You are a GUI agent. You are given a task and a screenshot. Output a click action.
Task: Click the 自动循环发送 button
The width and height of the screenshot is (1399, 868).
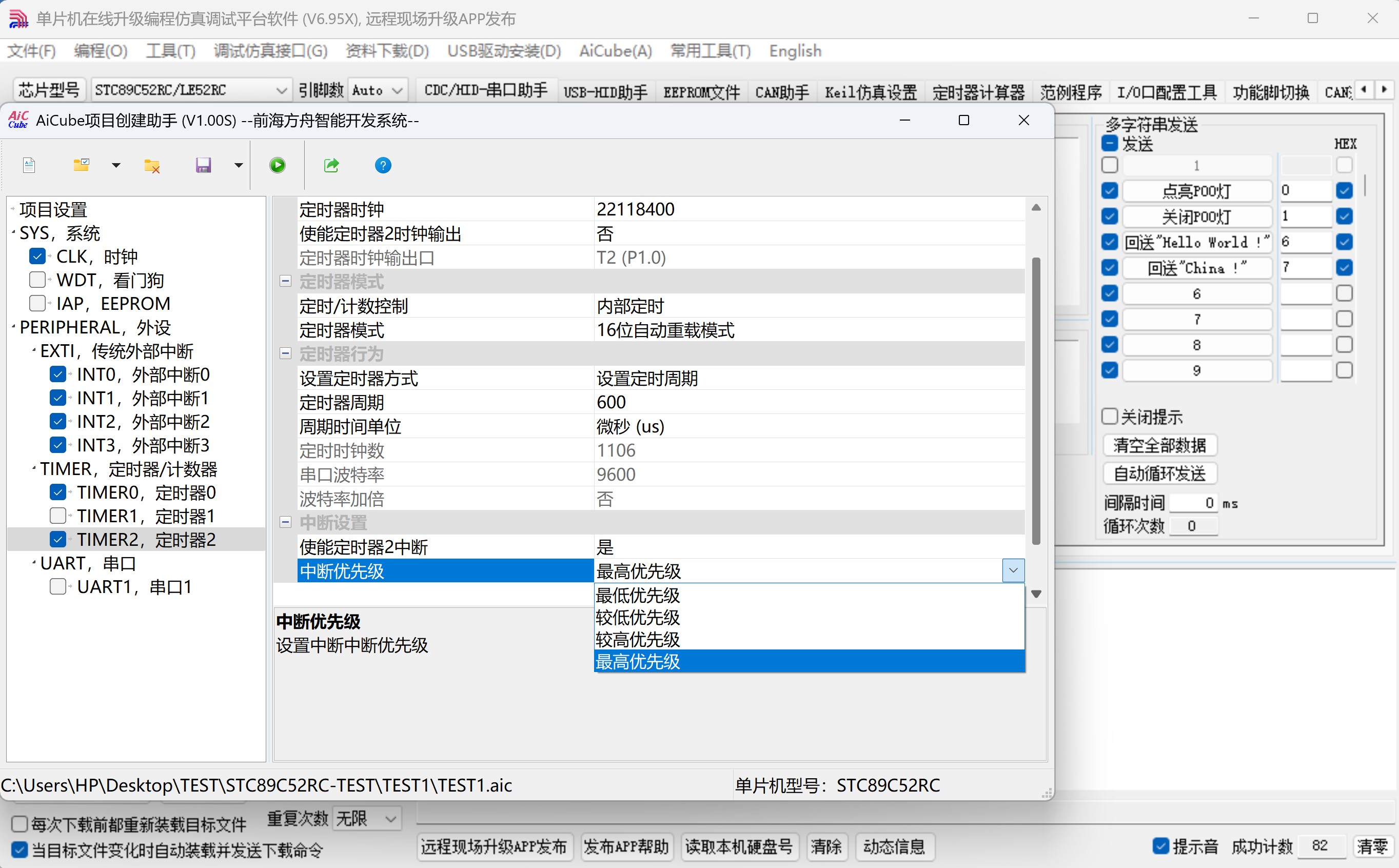(x=1159, y=473)
